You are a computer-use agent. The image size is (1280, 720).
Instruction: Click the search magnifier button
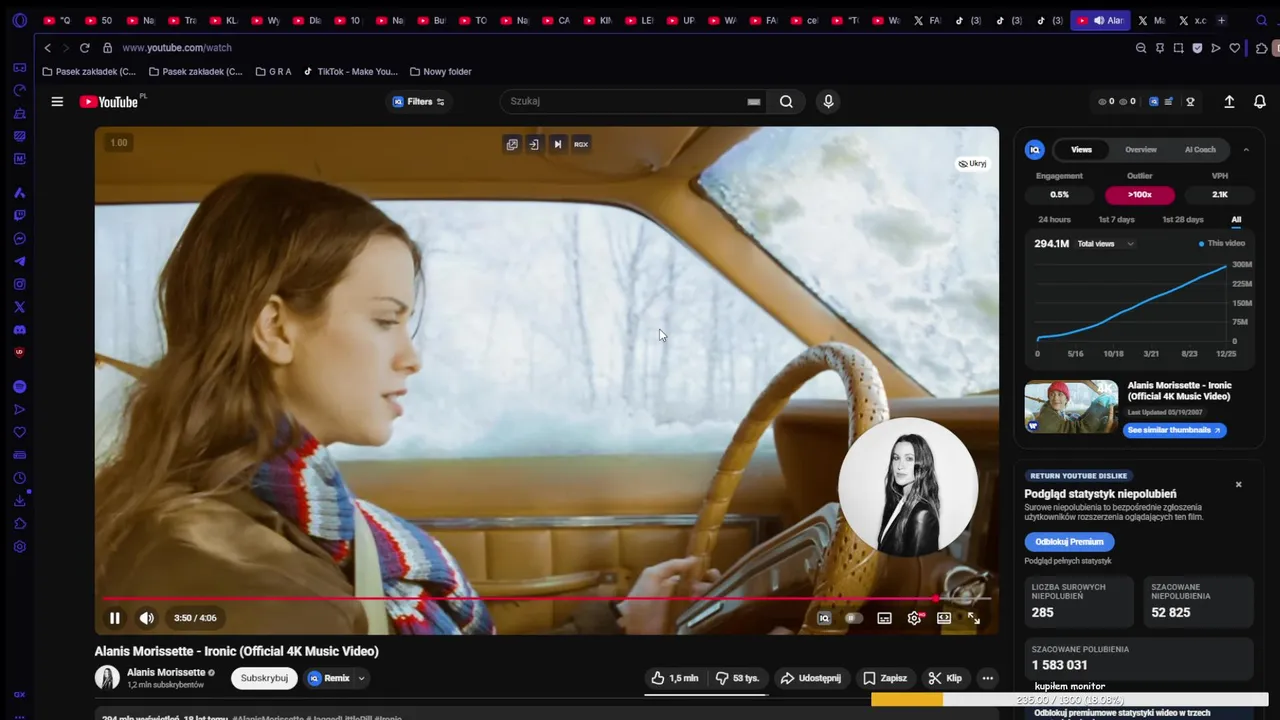click(786, 101)
